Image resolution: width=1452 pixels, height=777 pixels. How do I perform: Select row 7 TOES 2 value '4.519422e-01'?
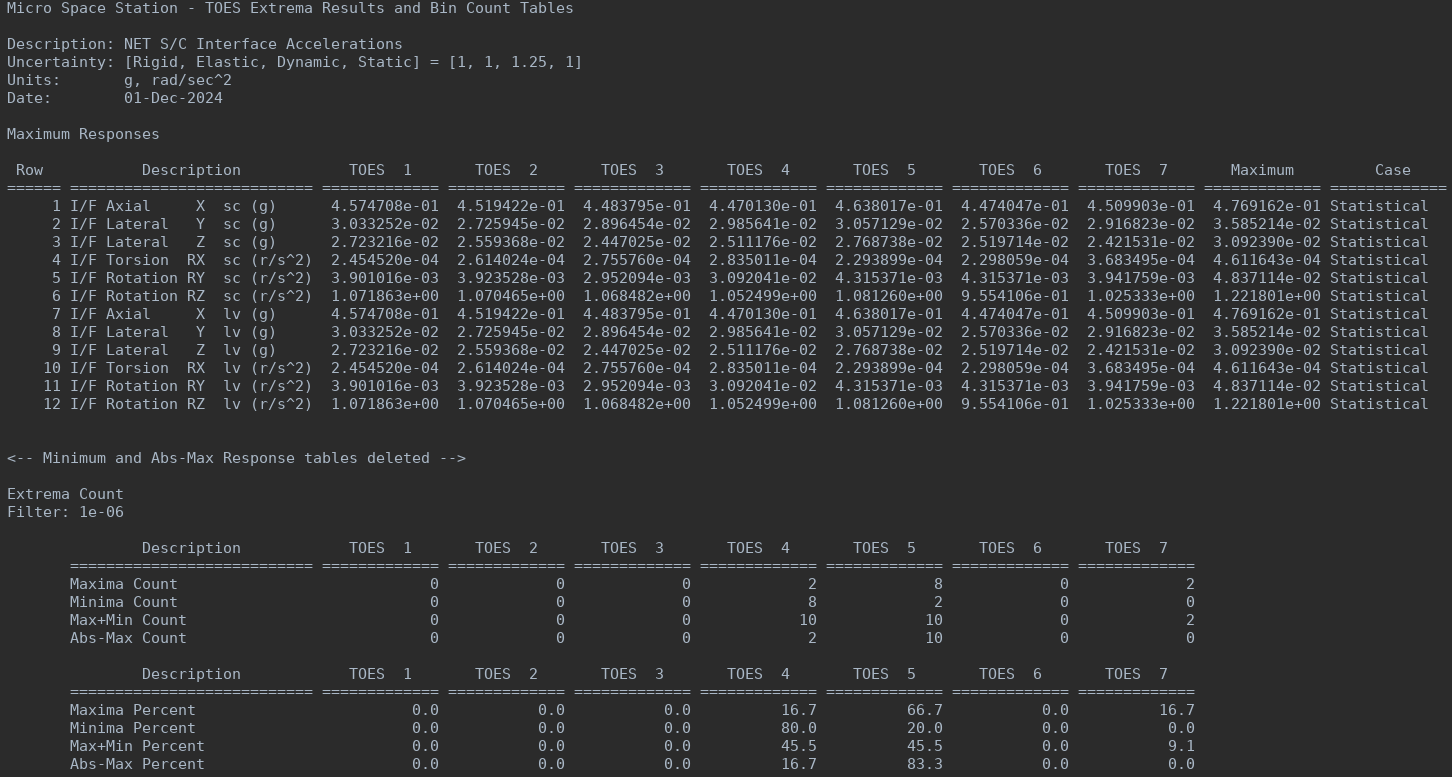tap(511, 314)
